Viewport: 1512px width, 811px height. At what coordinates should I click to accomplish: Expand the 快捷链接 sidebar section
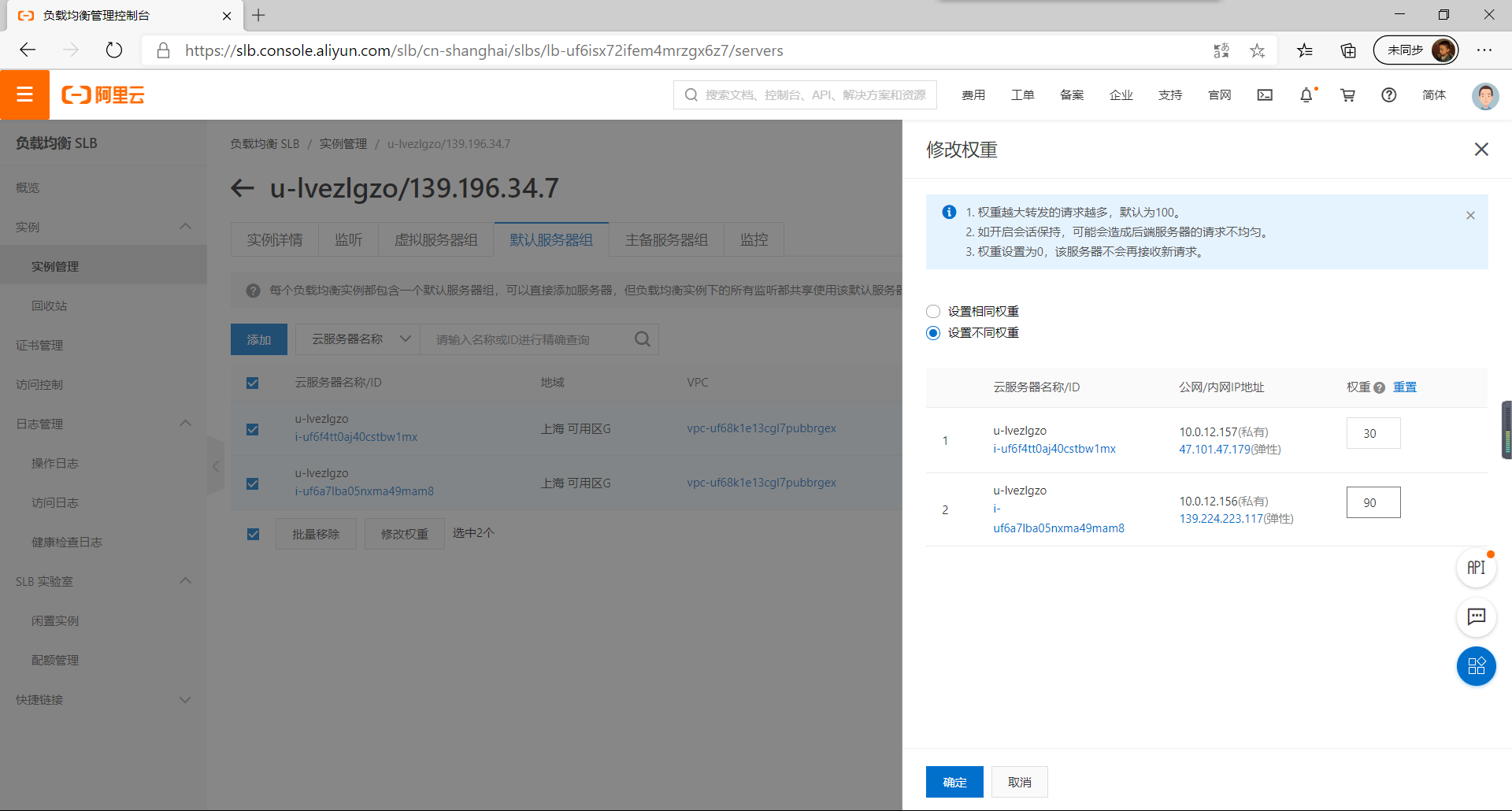186,699
